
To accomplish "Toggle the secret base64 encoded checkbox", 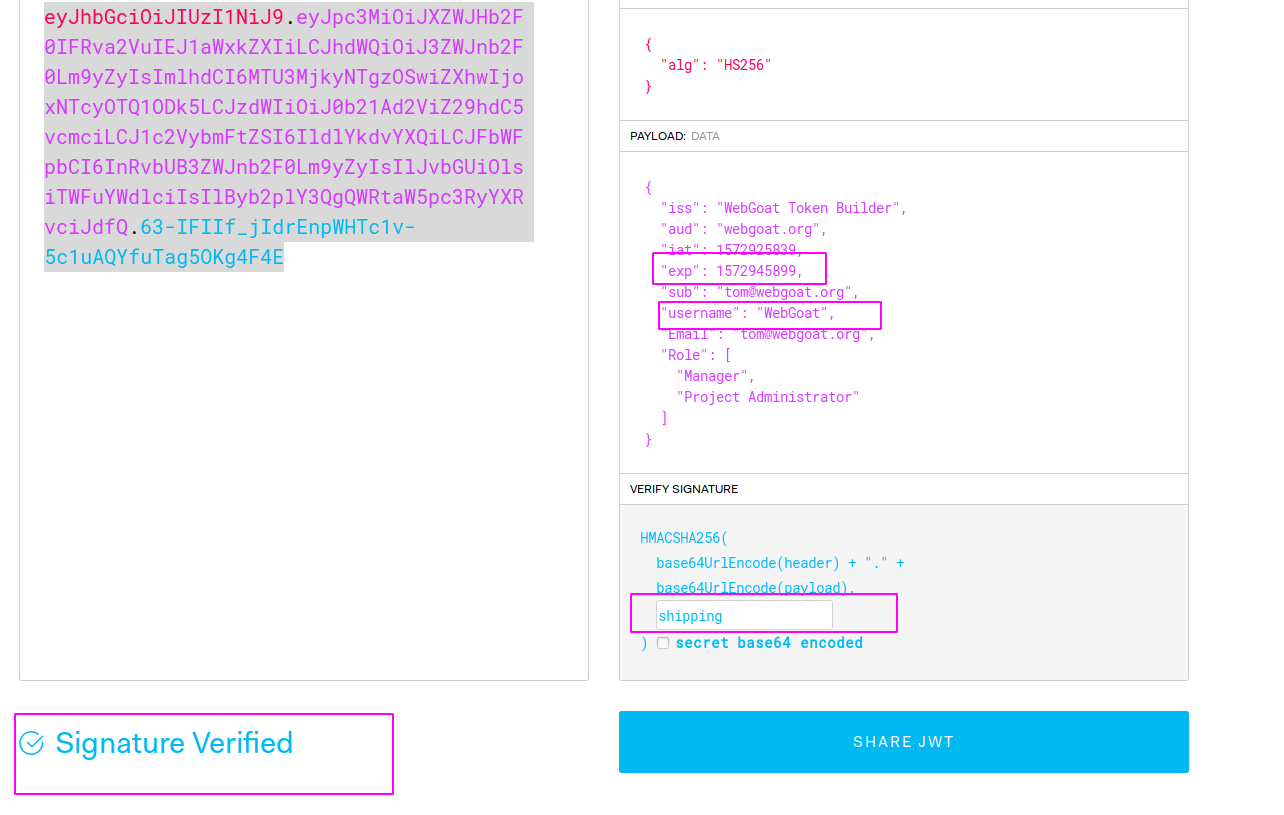I will 663,643.
